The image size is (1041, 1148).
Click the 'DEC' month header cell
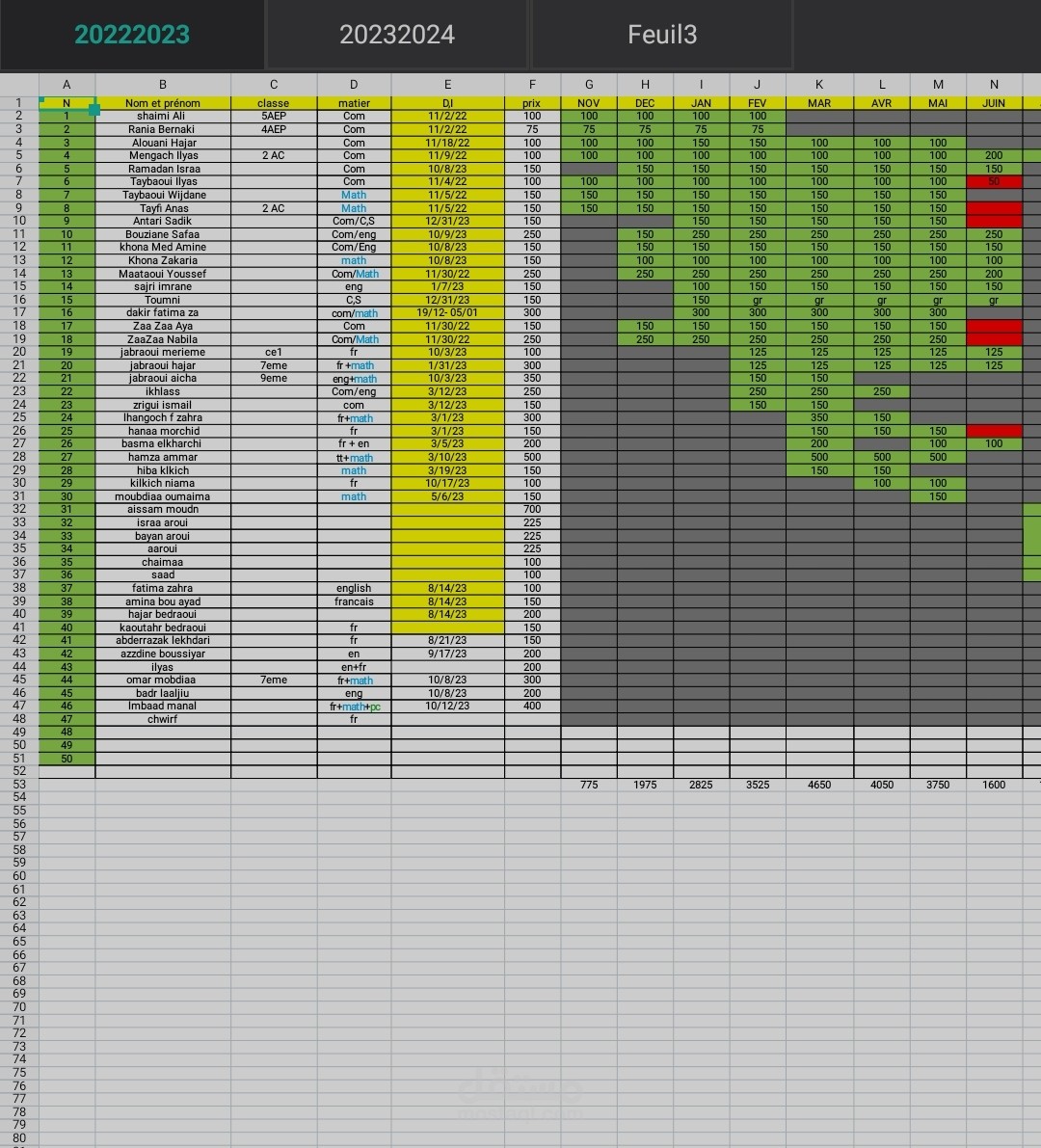(645, 103)
